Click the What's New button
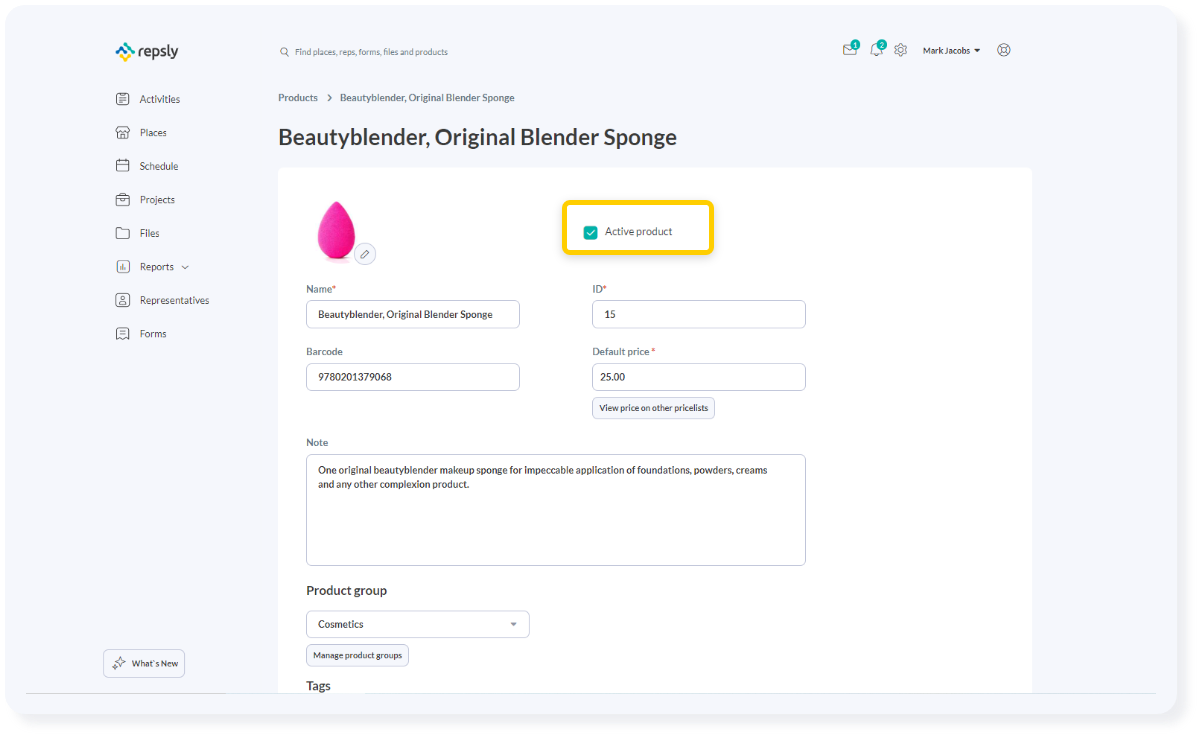Image resolution: width=1202 pixels, height=739 pixels. click(x=144, y=663)
